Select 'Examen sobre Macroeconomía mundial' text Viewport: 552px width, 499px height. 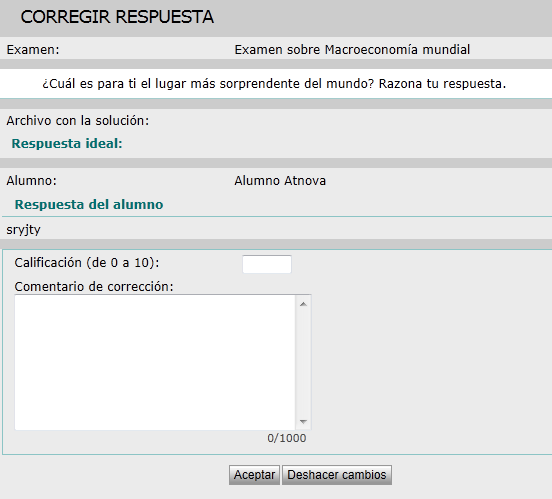click(352, 50)
